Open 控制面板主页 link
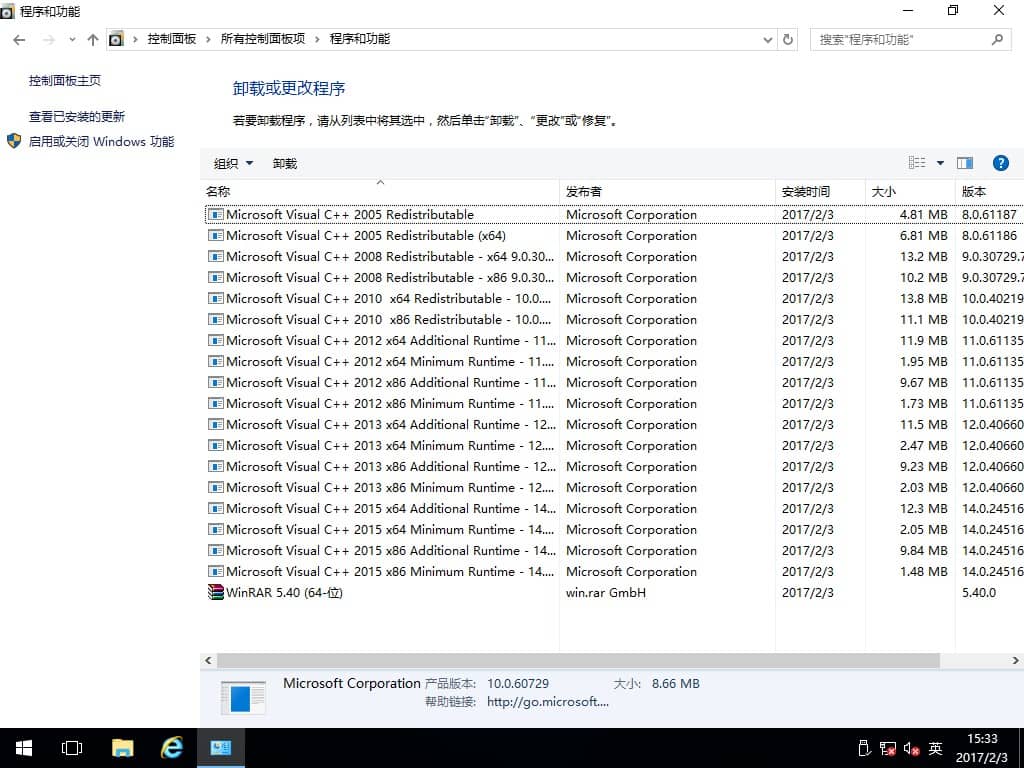This screenshot has height=768, width=1024. pos(65,80)
